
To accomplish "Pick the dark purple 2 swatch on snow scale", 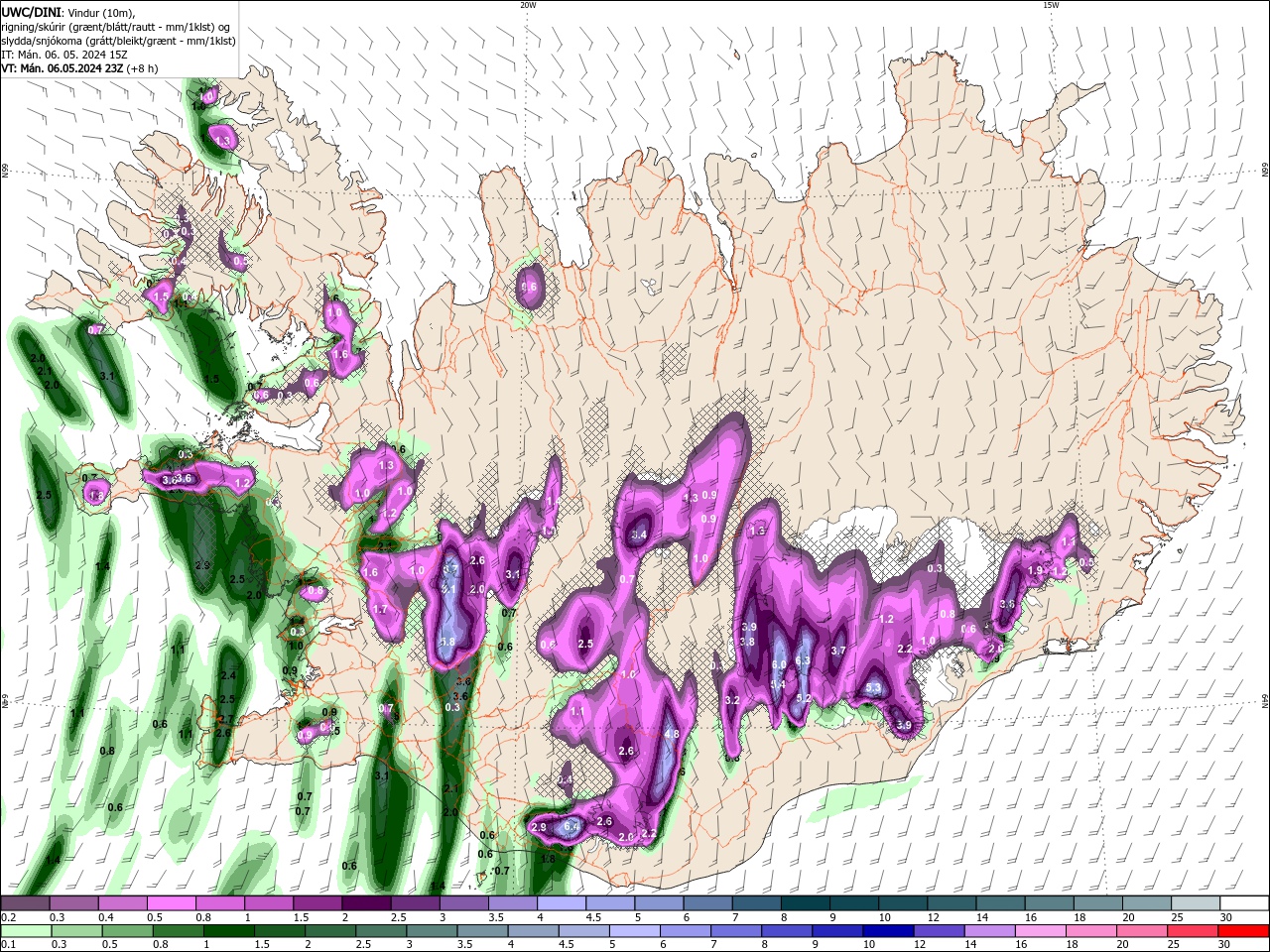I will (365, 903).
